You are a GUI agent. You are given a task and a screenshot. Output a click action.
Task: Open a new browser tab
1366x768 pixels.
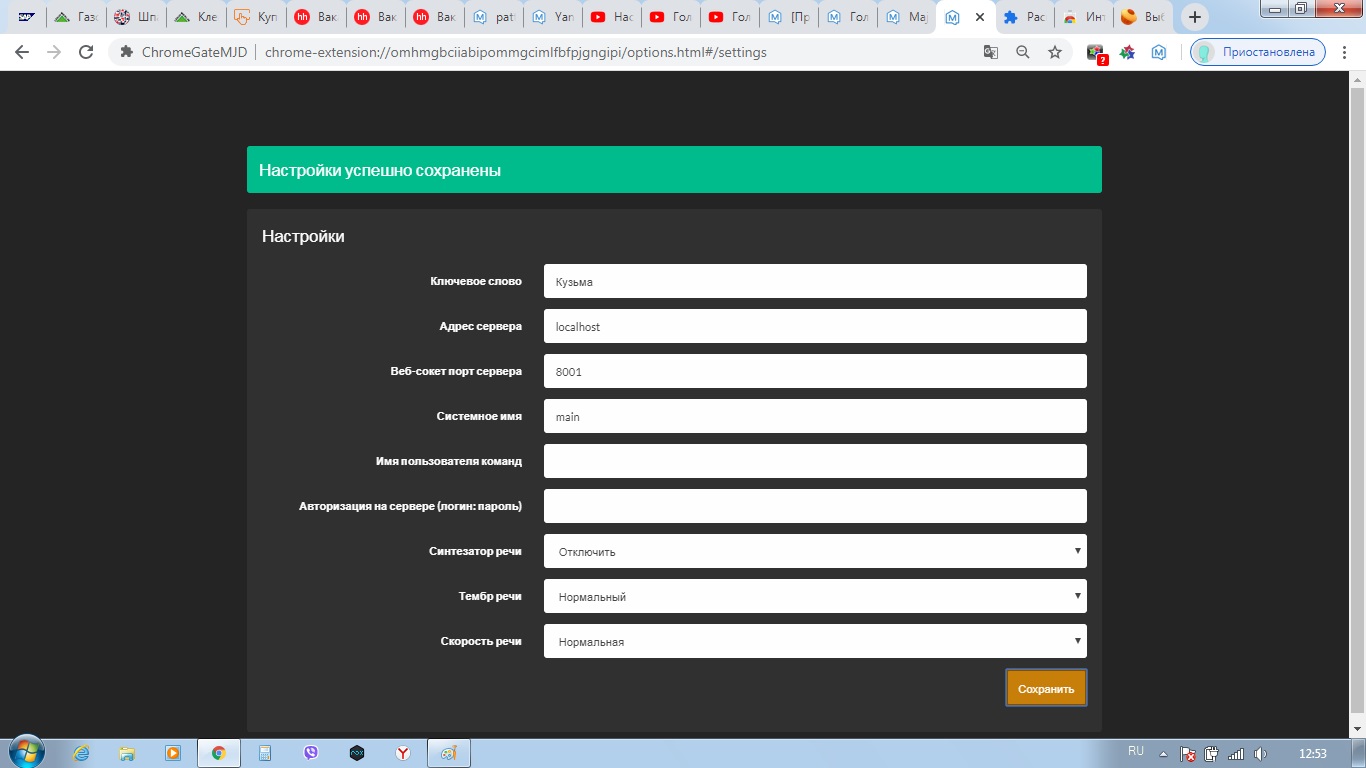click(1194, 17)
